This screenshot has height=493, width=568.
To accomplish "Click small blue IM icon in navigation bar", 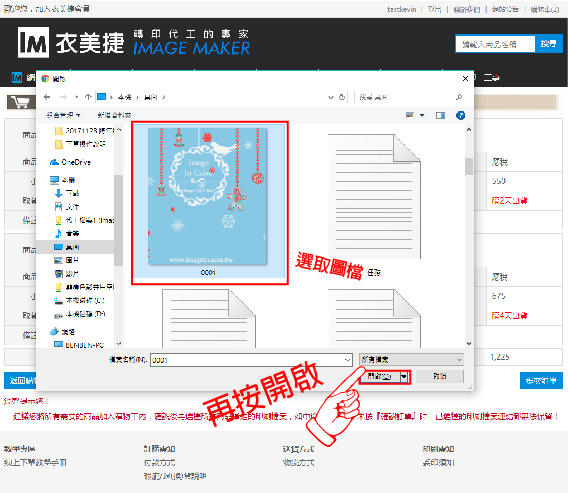I will (x=17, y=78).
